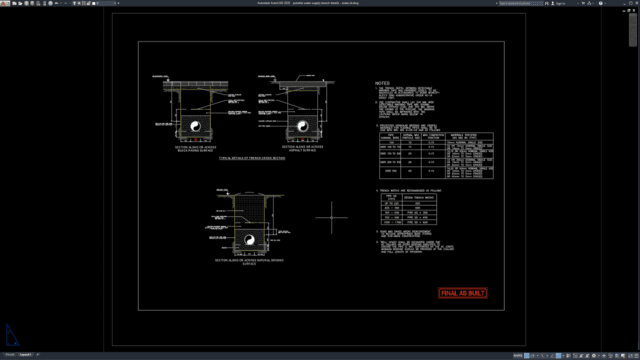The image size is (640, 360).
Task: Open the Help question mark icon
Action: click(x=600, y=3)
